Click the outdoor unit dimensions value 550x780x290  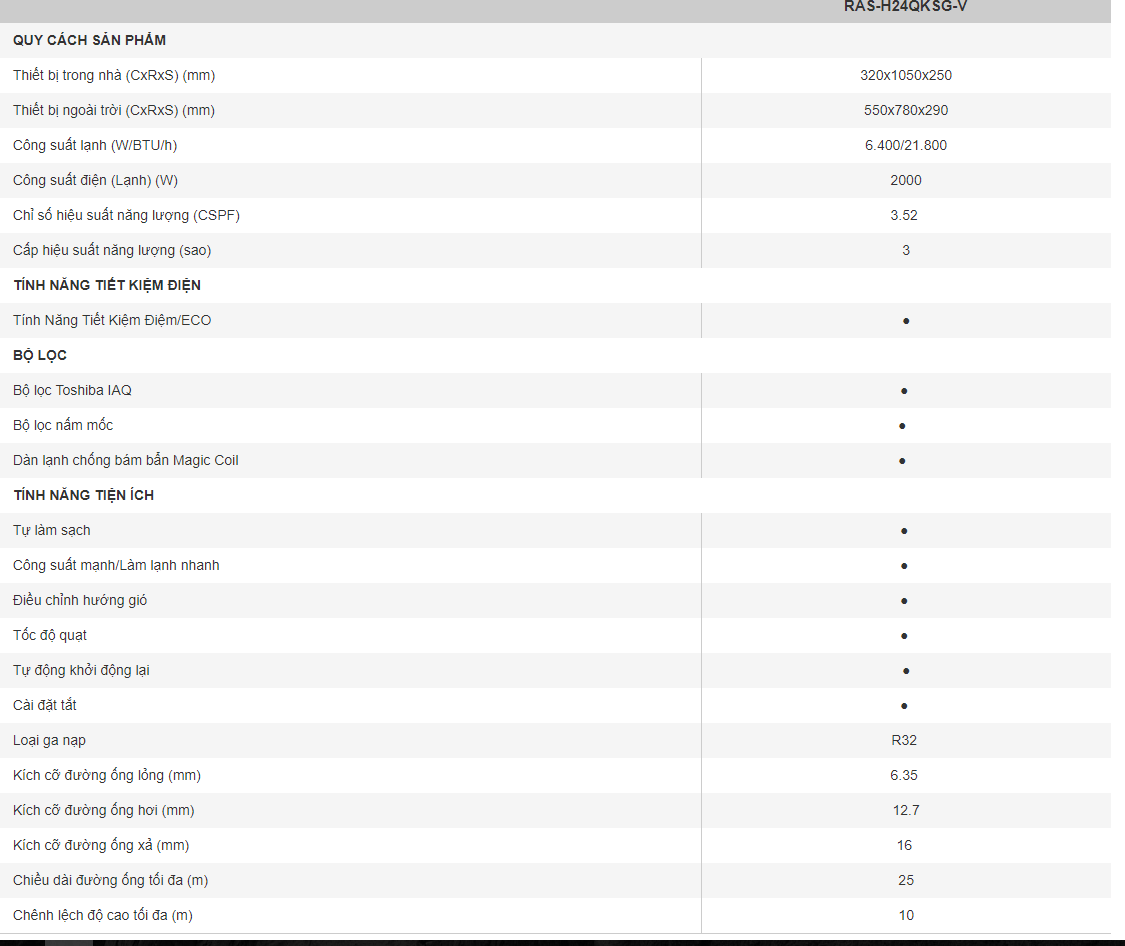pos(905,110)
